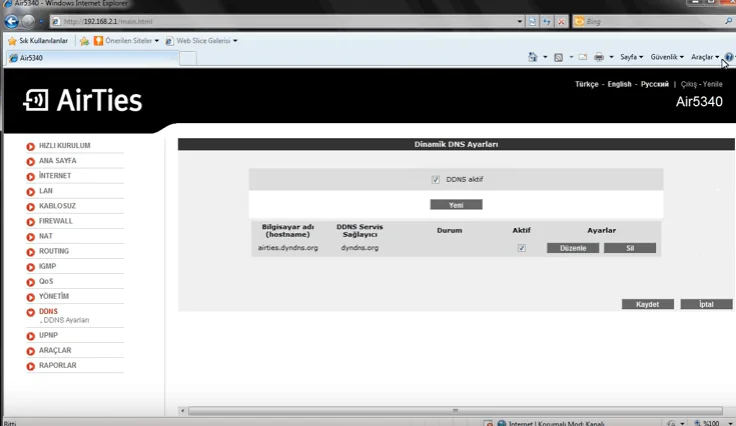This screenshot has width=736, height=426.
Task: Click the red arrow icon next to ANA SAYFA
Action: pyautogui.click(x=31, y=162)
